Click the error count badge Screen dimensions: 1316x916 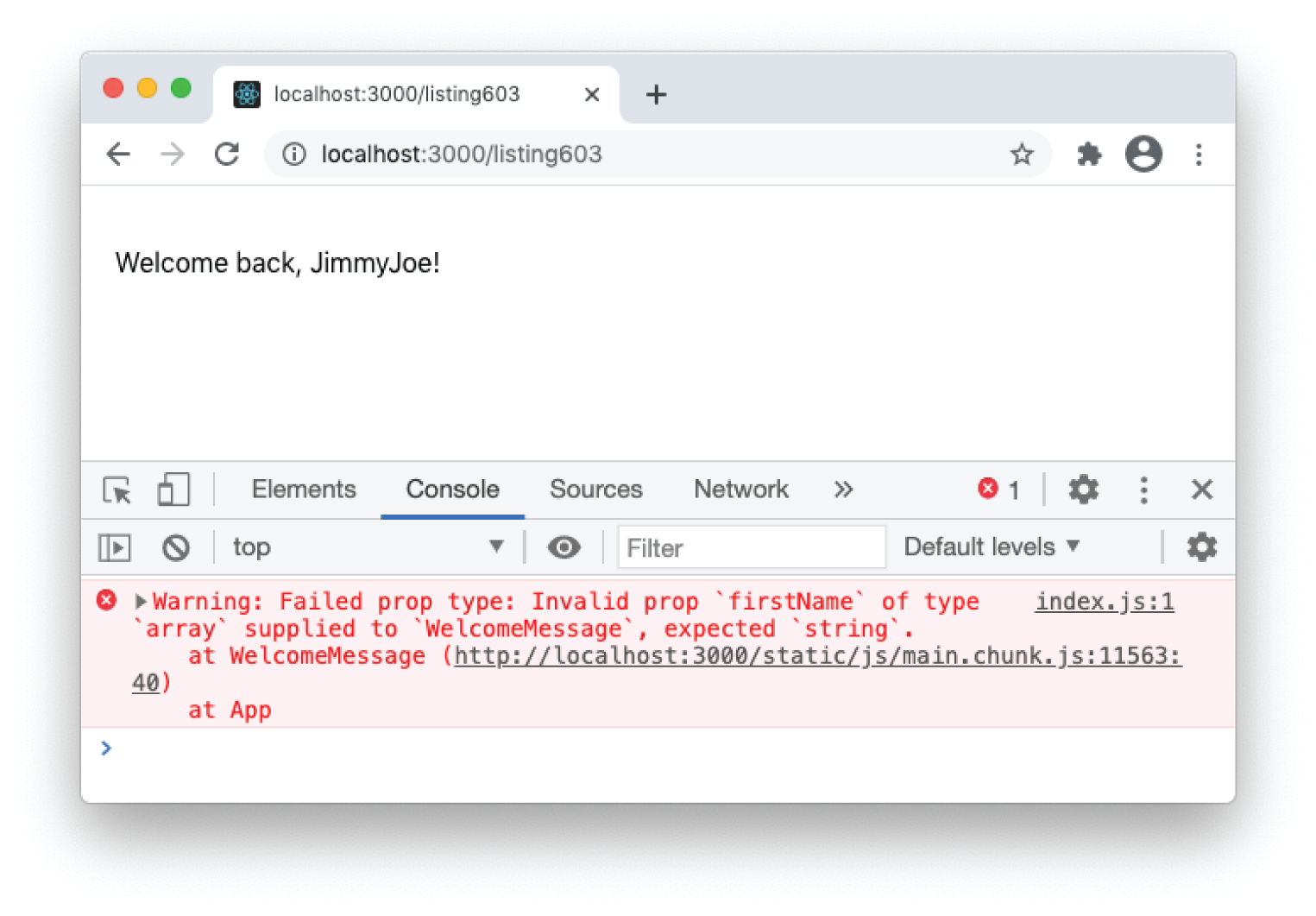point(999,489)
